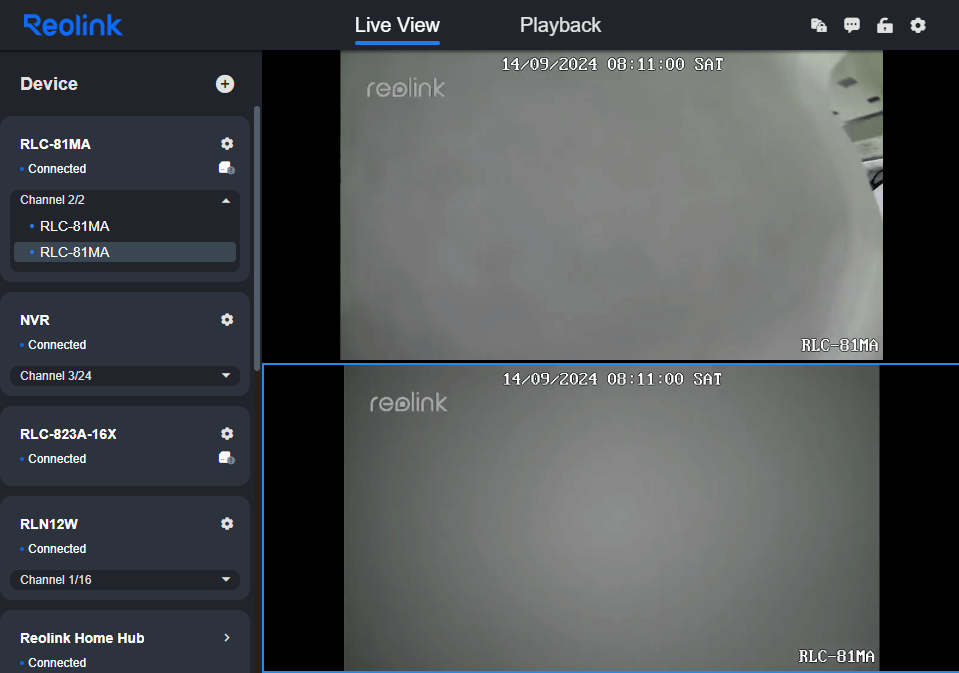Click the Reolink logo
This screenshot has height=673, width=959.
[73, 25]
